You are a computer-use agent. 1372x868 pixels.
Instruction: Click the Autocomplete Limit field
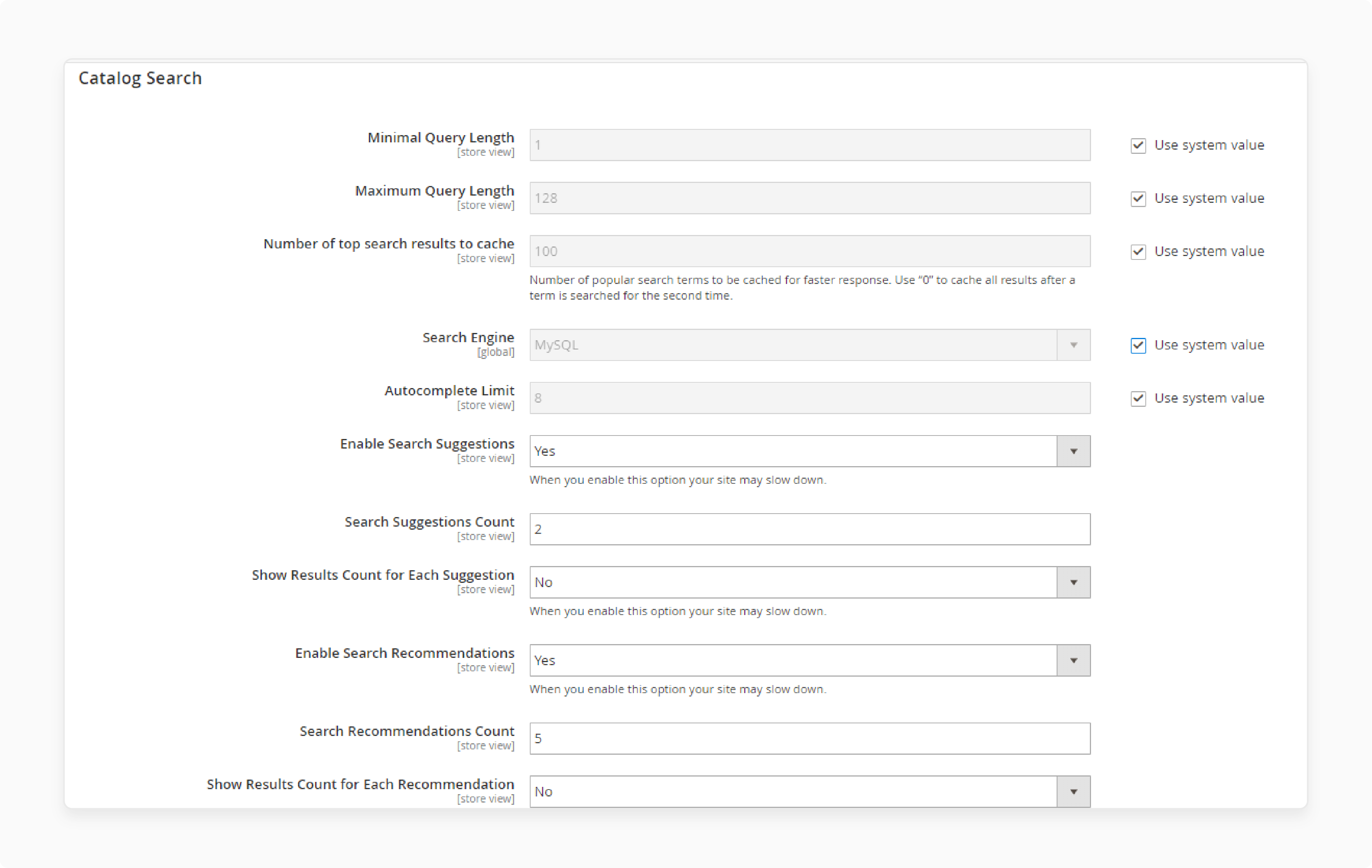pos(810,398)
